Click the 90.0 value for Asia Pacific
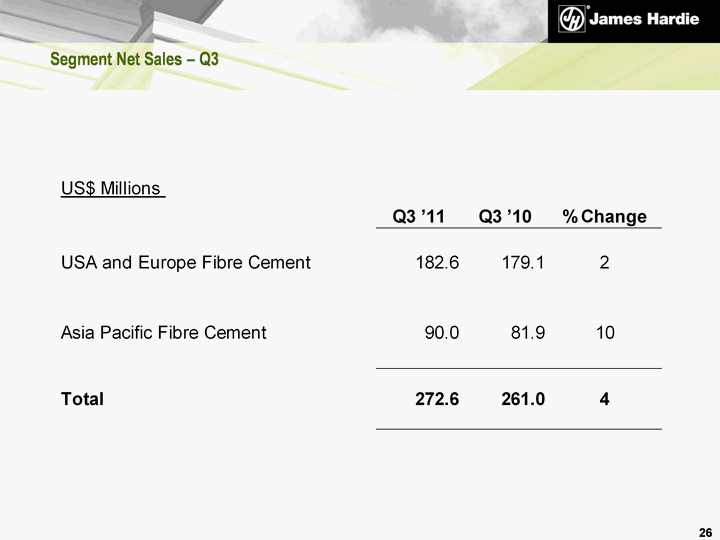 click(x=442, y=333)
